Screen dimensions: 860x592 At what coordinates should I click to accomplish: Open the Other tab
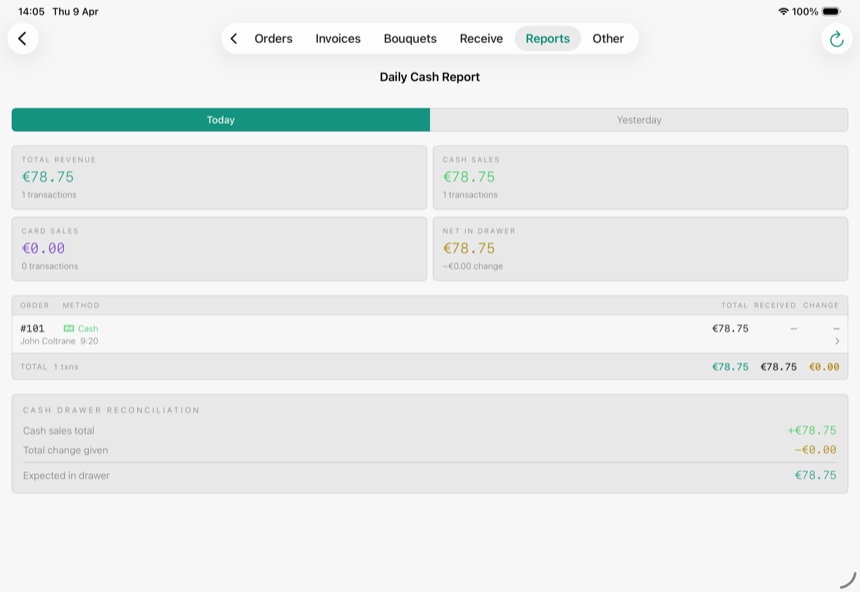click(608, 38)
